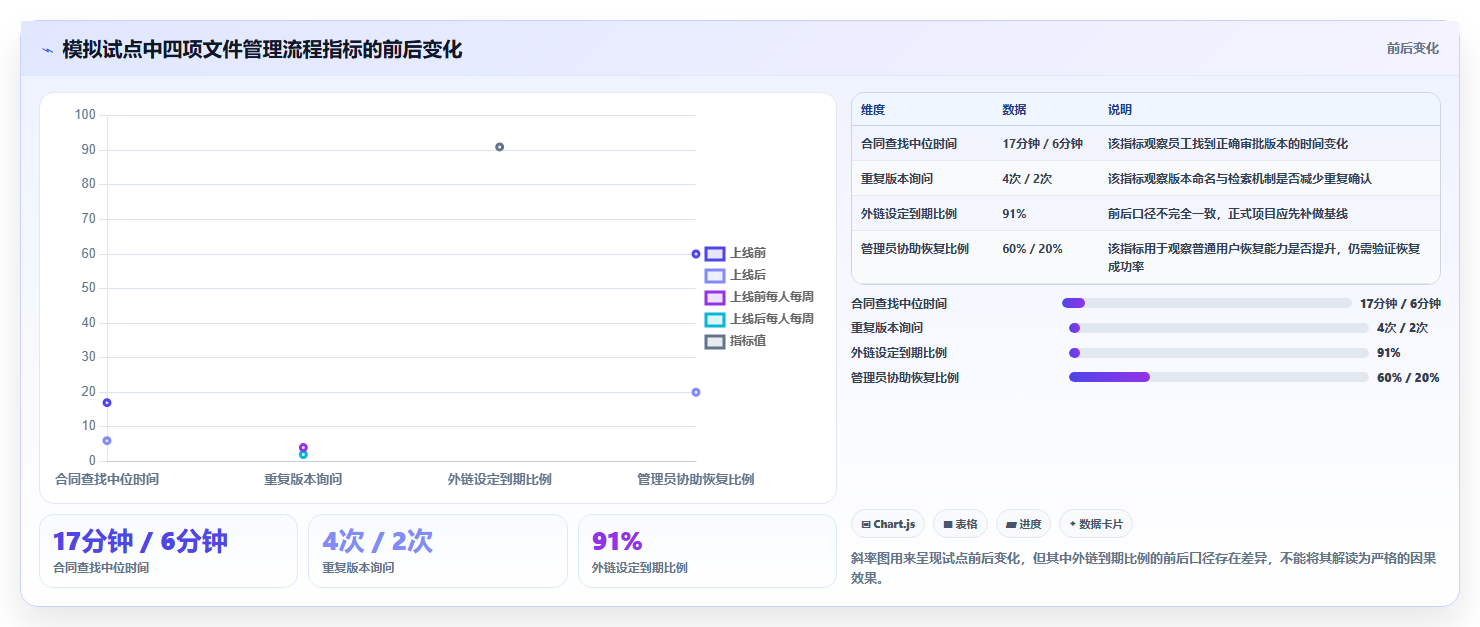Click the 合同查找中位时间 progress bar
Screen dimensions: 1480x627
[x=1206, y=303]
